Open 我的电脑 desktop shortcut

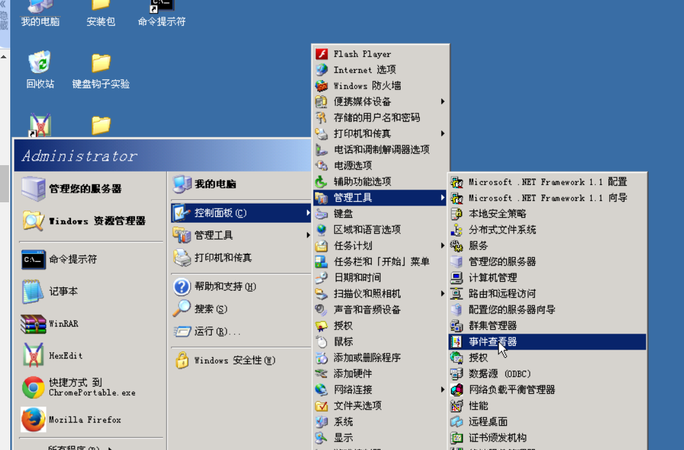coord(40,12)
